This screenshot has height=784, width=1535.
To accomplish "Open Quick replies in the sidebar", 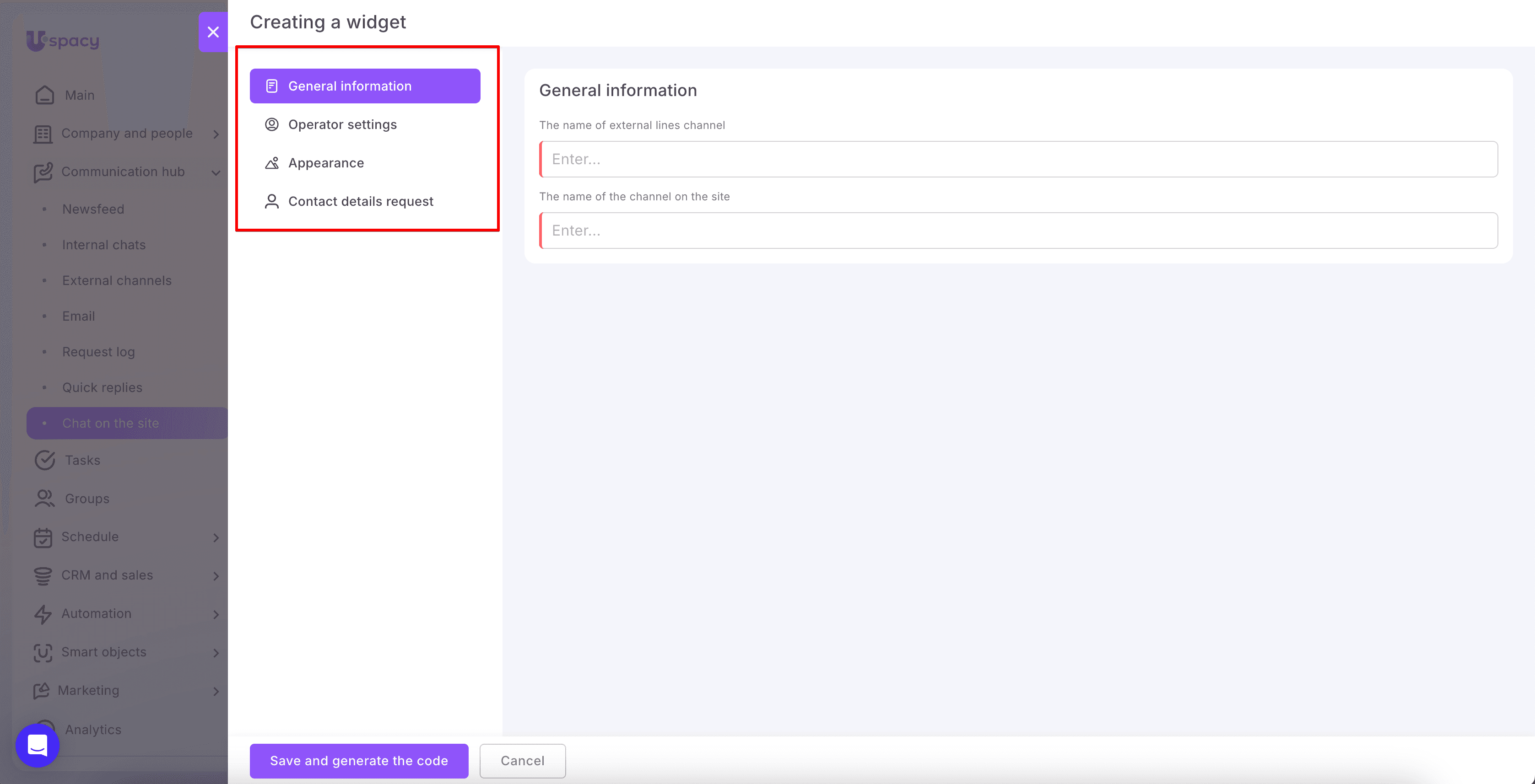I will coord(103,388).
